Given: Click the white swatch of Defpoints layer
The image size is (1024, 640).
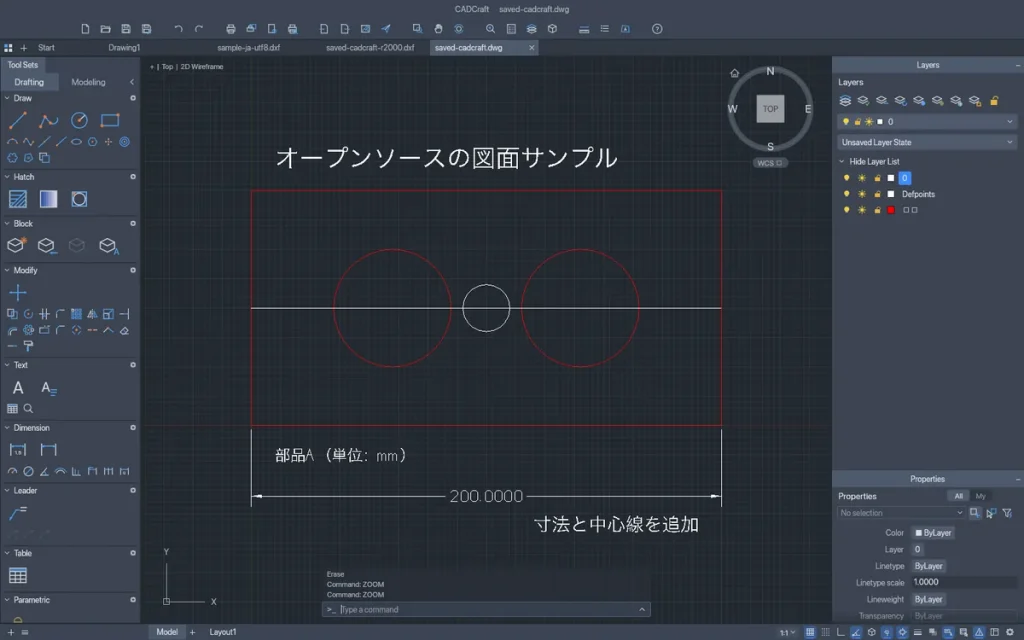Looking at the screenshot, I should pos(891,194).
